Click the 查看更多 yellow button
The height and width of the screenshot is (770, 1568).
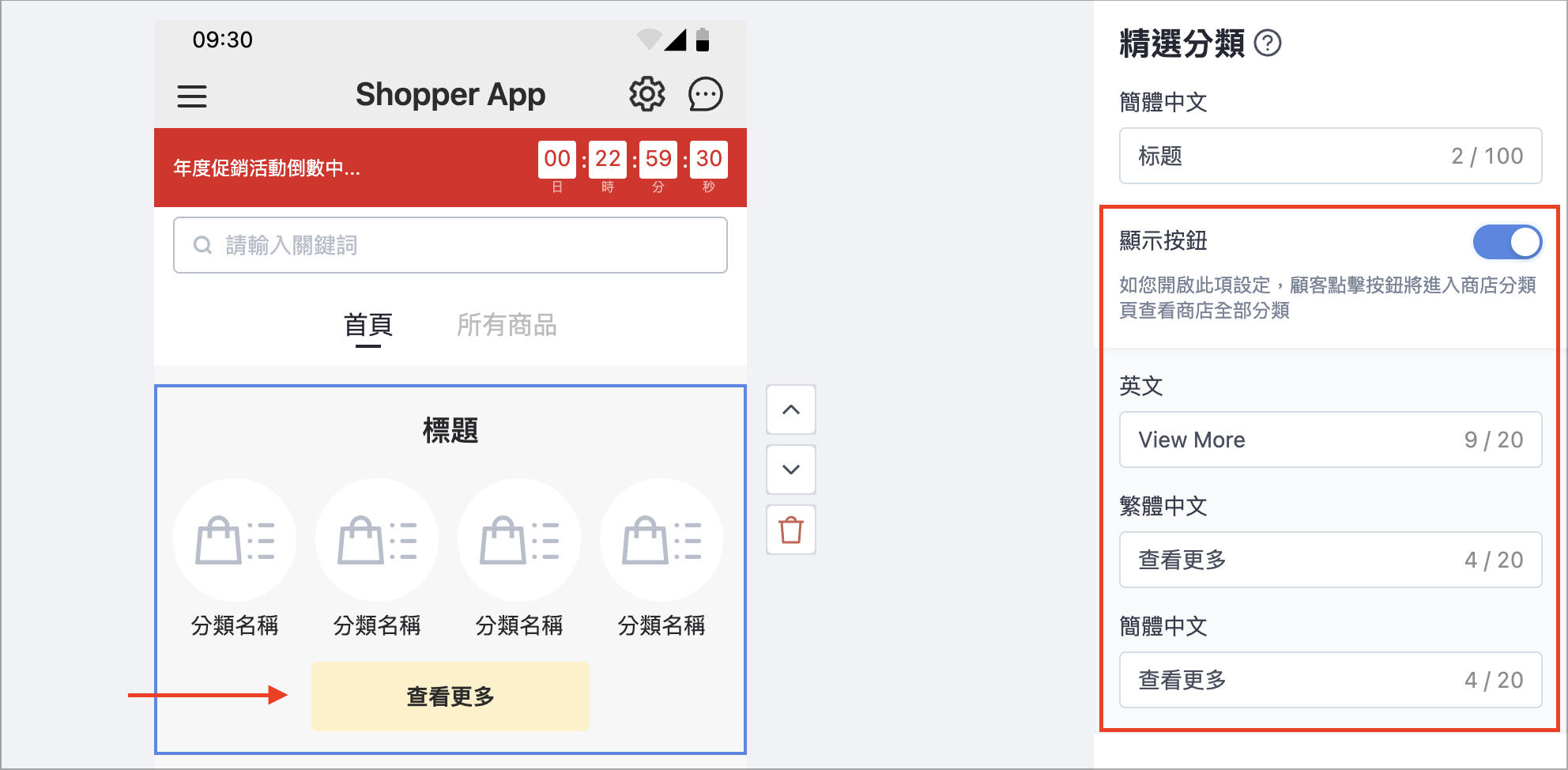(x=450, y=696)
